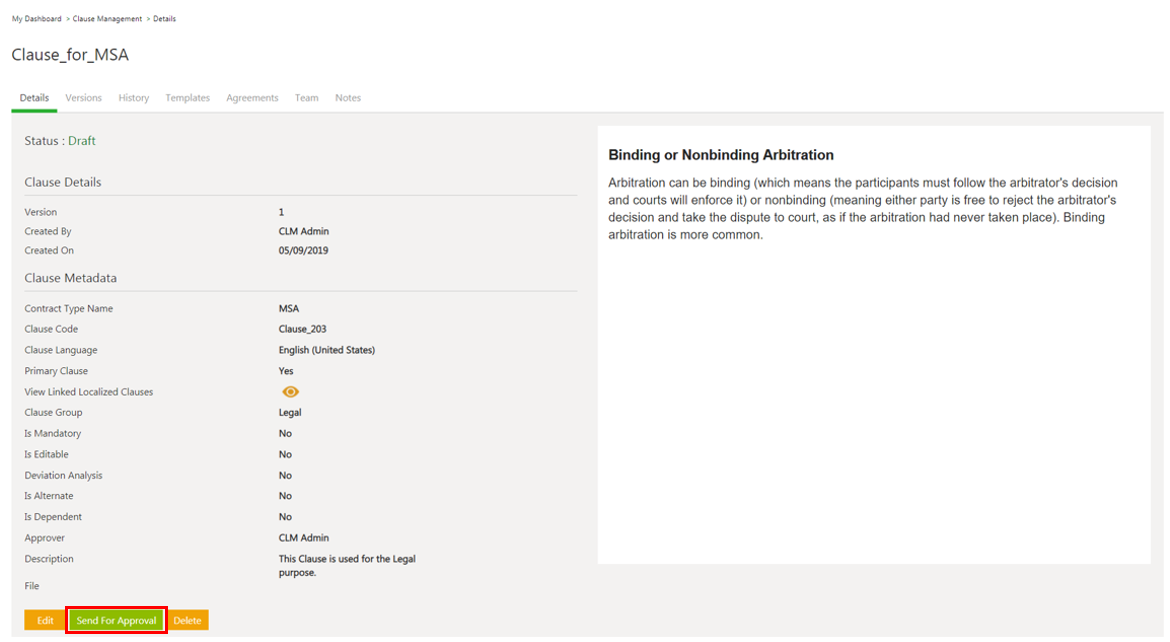
Task: Click the Binding or Nonbinding Arbitration heading
Action: (x=721, y=155)
